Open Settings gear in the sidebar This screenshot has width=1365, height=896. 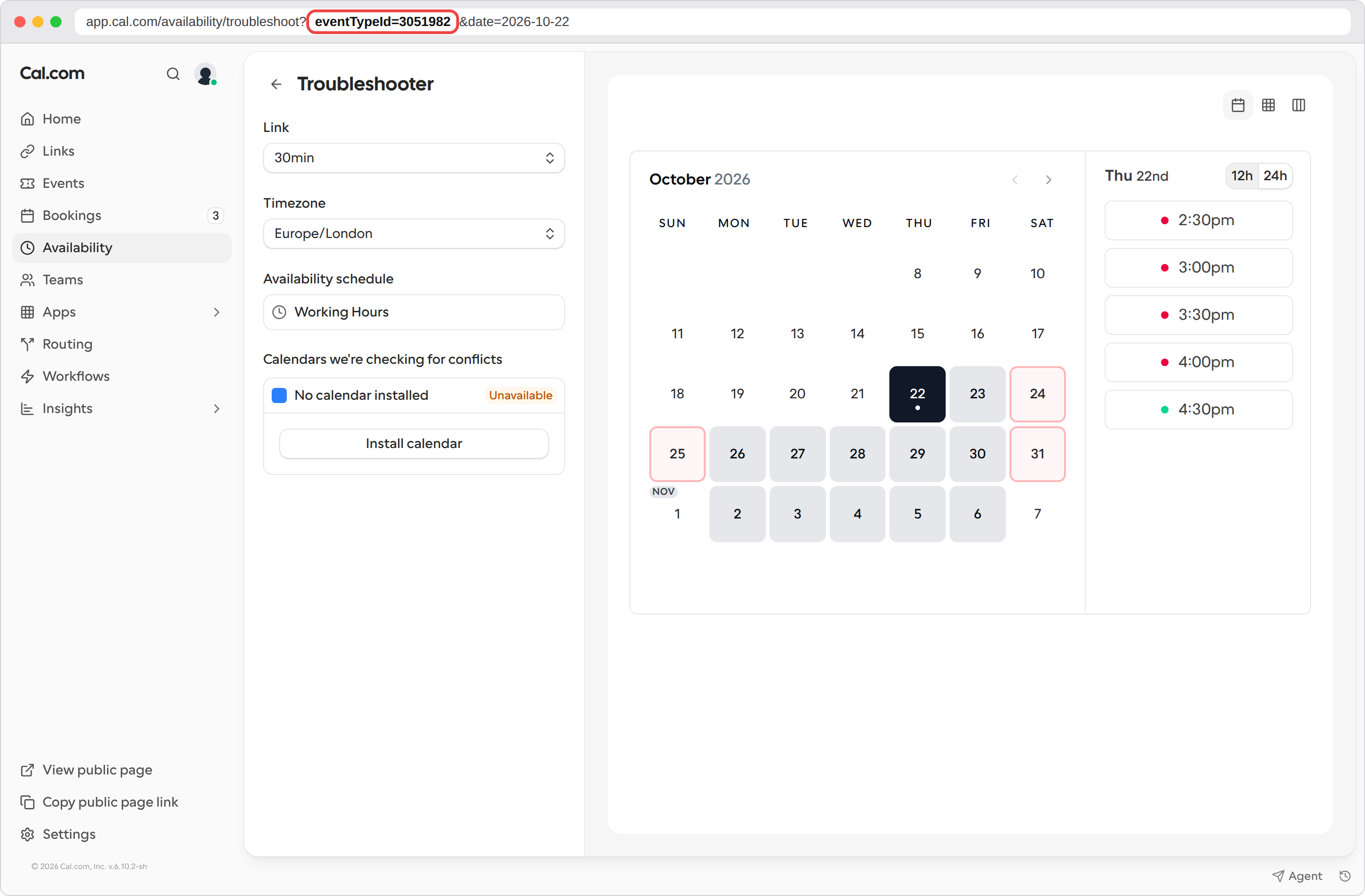coord(27,834)
